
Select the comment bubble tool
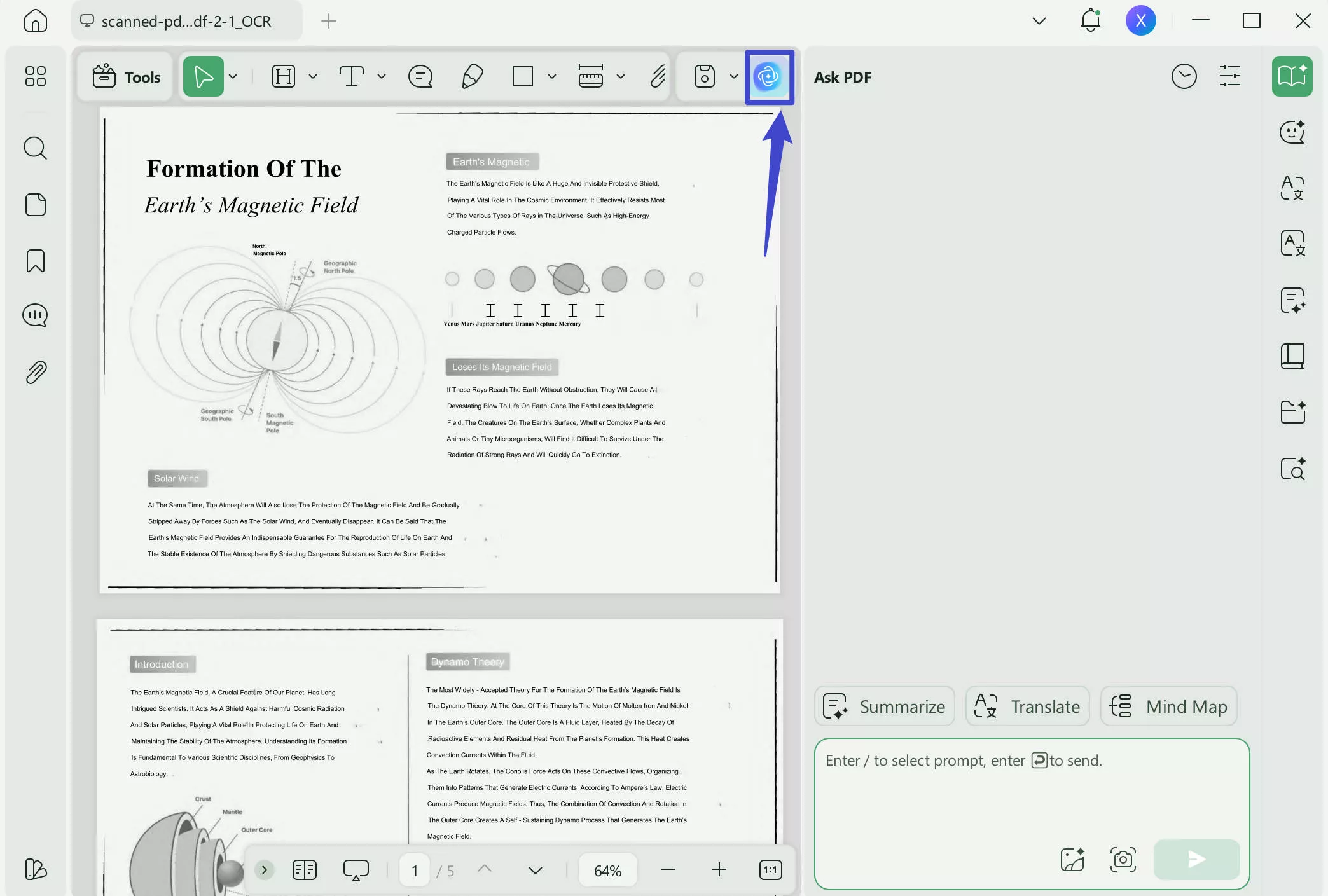420,77
